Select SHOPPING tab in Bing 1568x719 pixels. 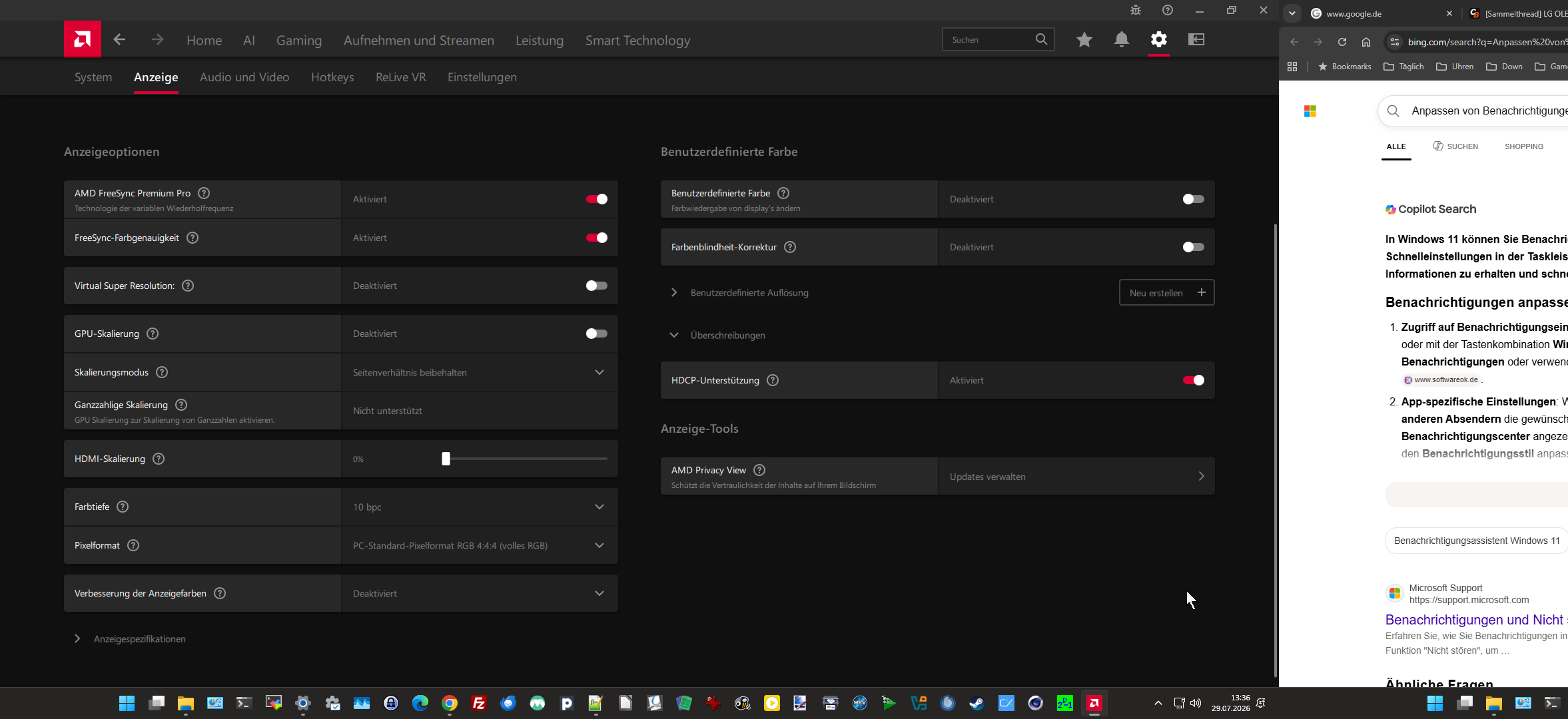(x=1524, y=146)
